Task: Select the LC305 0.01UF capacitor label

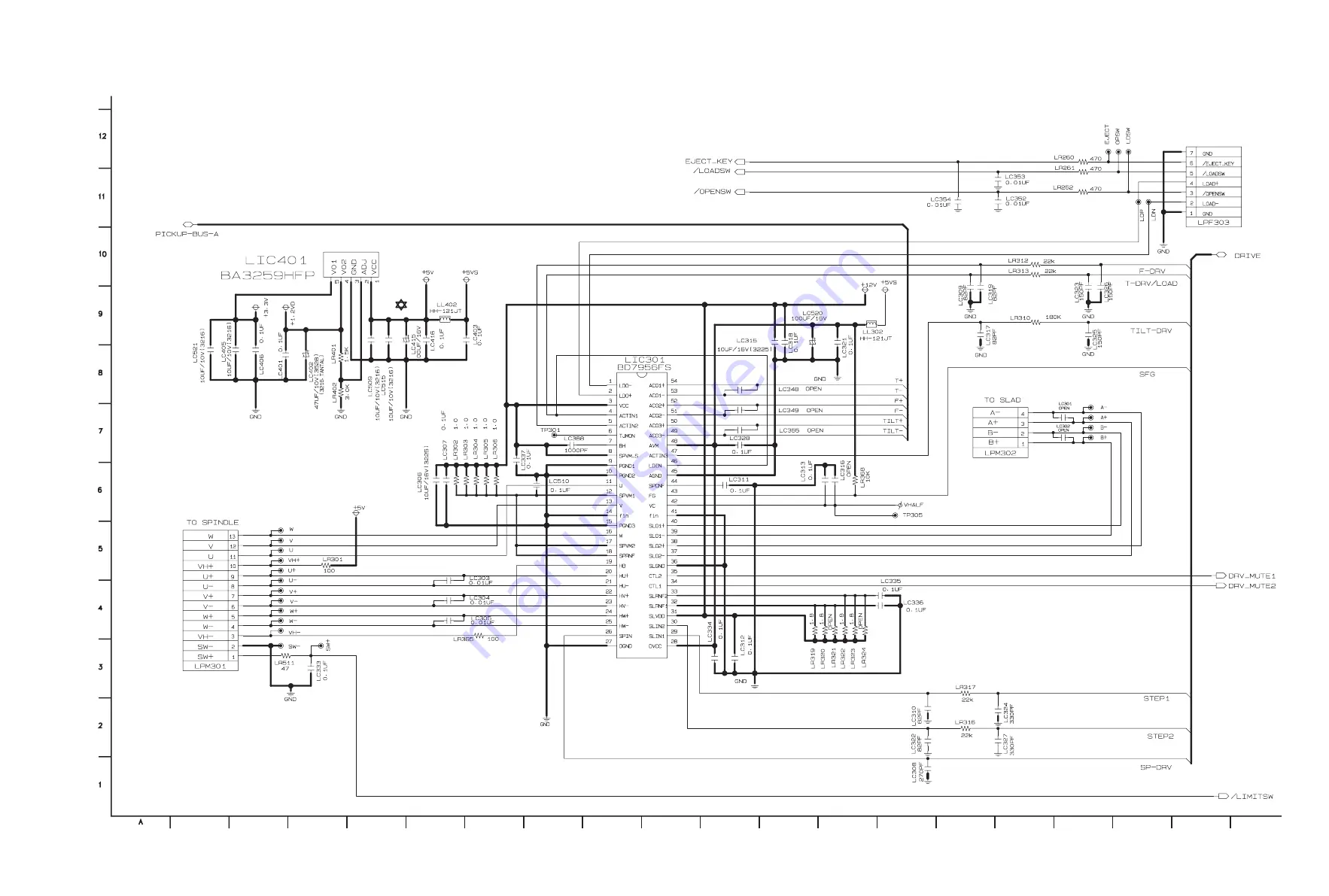Action: point(482,620)
